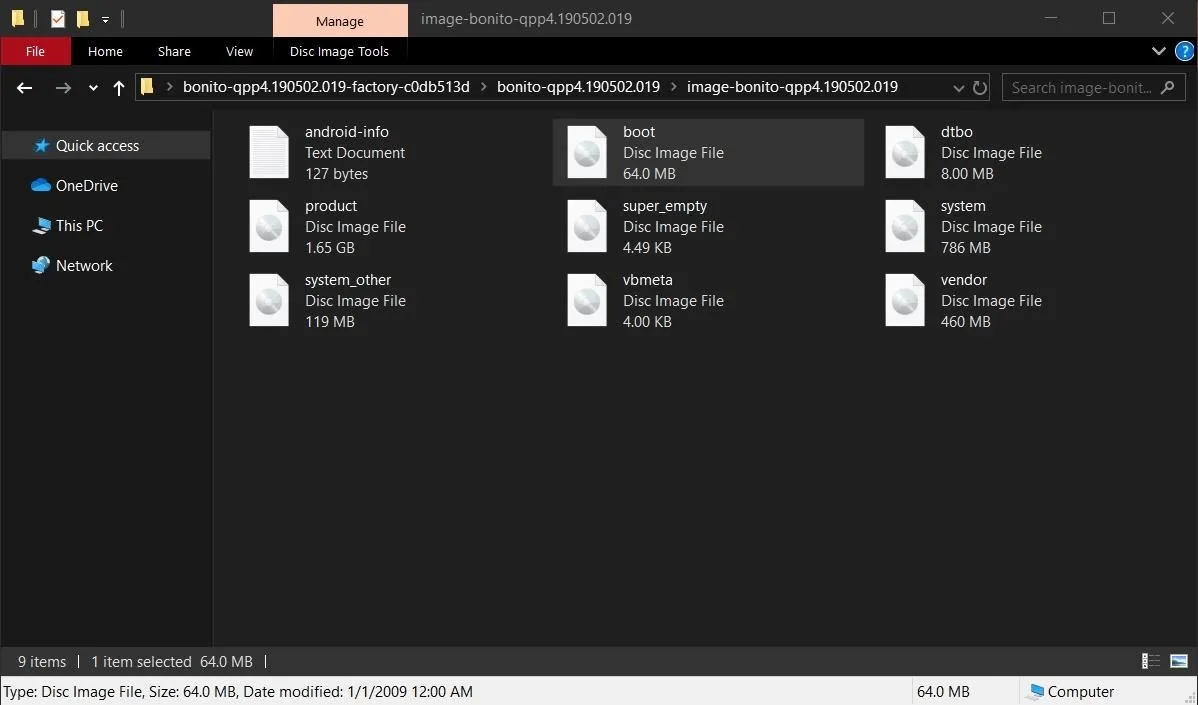
Task: Click the 119 MB size text
Action: tap(330, 322)
